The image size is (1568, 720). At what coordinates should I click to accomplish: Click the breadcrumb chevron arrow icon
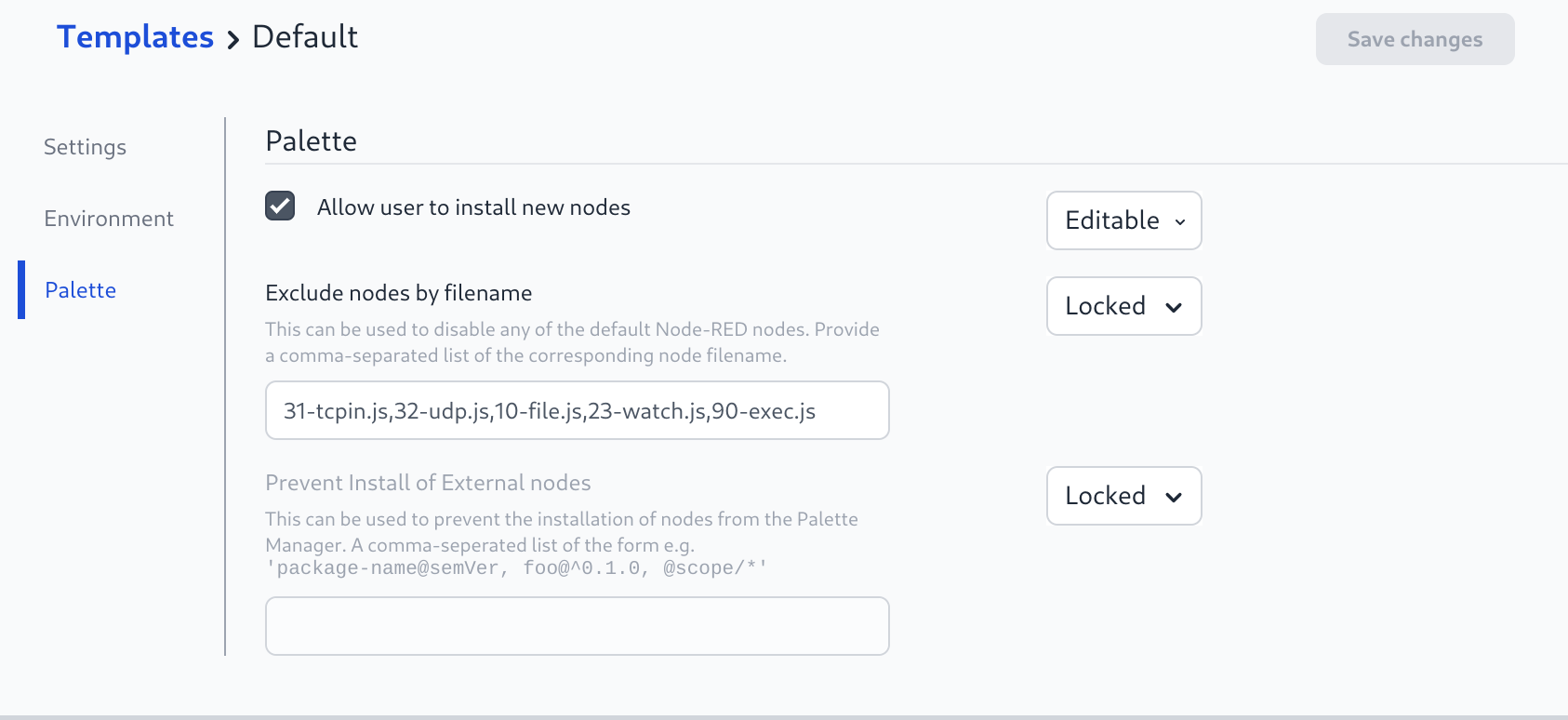point(233,39)
